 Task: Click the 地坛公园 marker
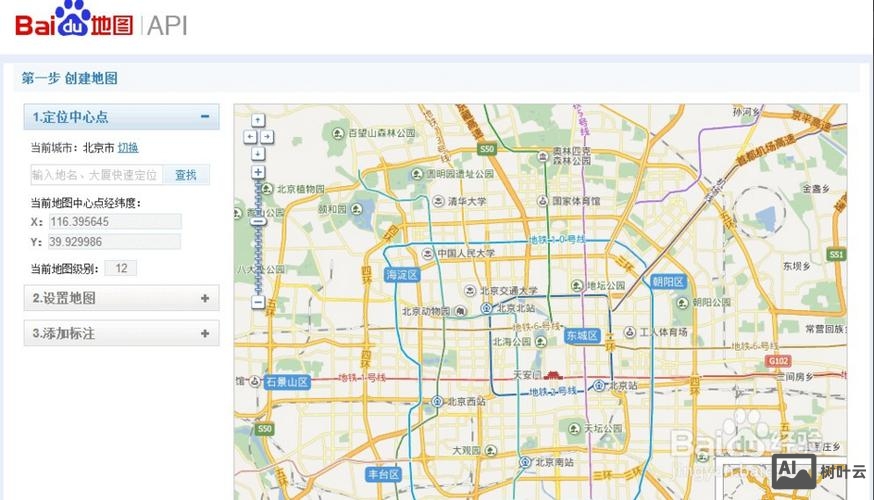pos(577,285)
